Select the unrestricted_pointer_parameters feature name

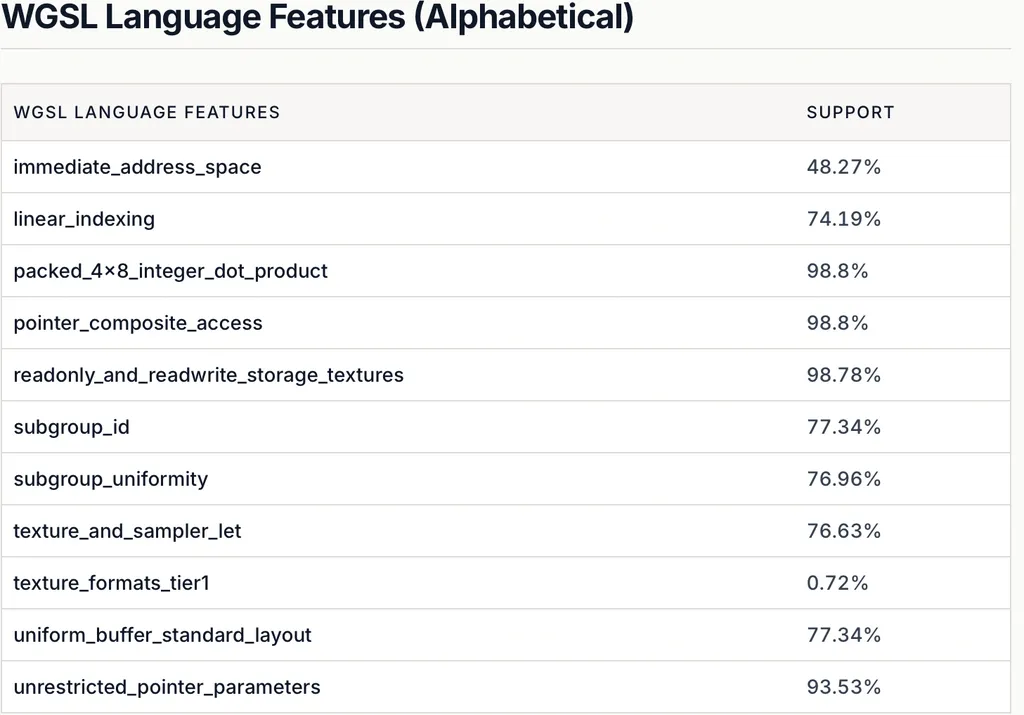click(x=167, y=688)
